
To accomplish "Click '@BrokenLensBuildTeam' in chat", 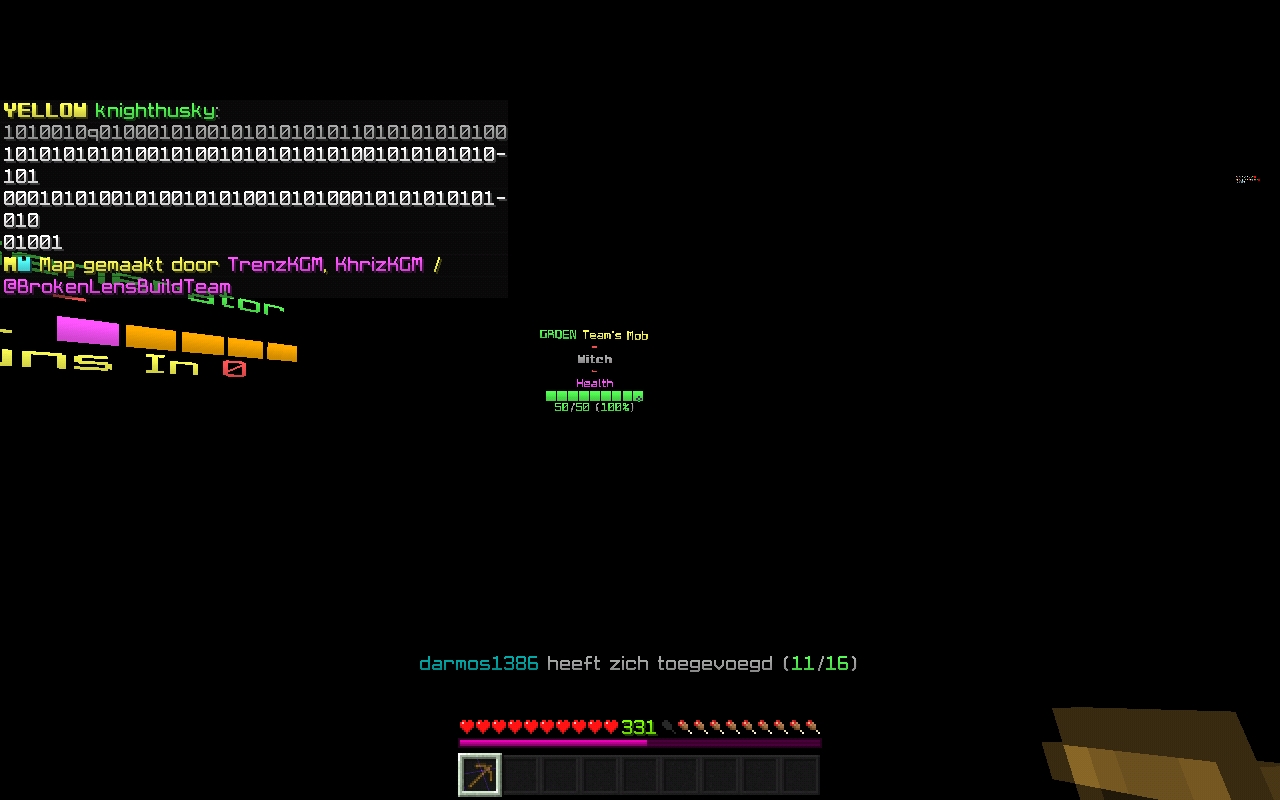I will (117, 287).
